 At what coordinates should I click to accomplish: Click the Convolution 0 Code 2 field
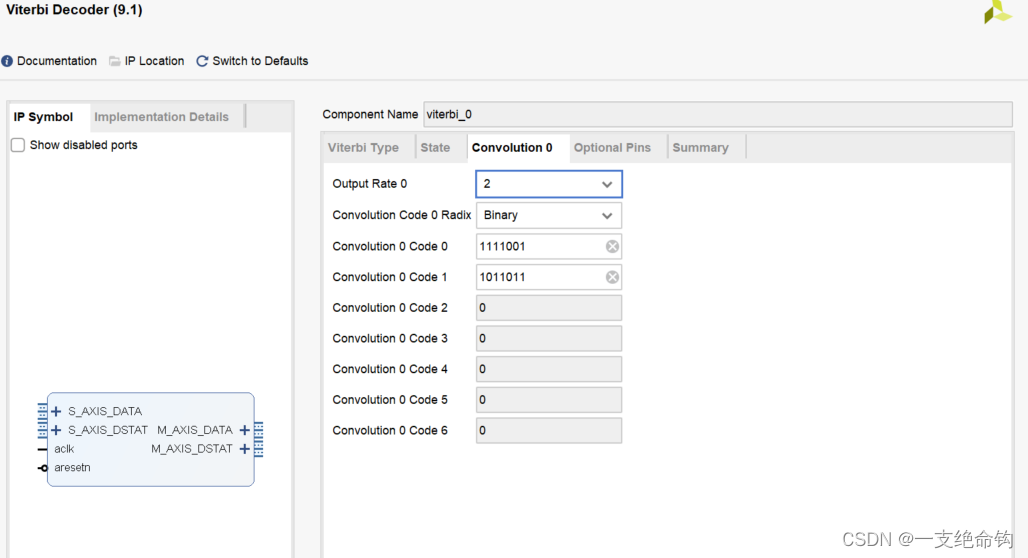tap(549, 308)
